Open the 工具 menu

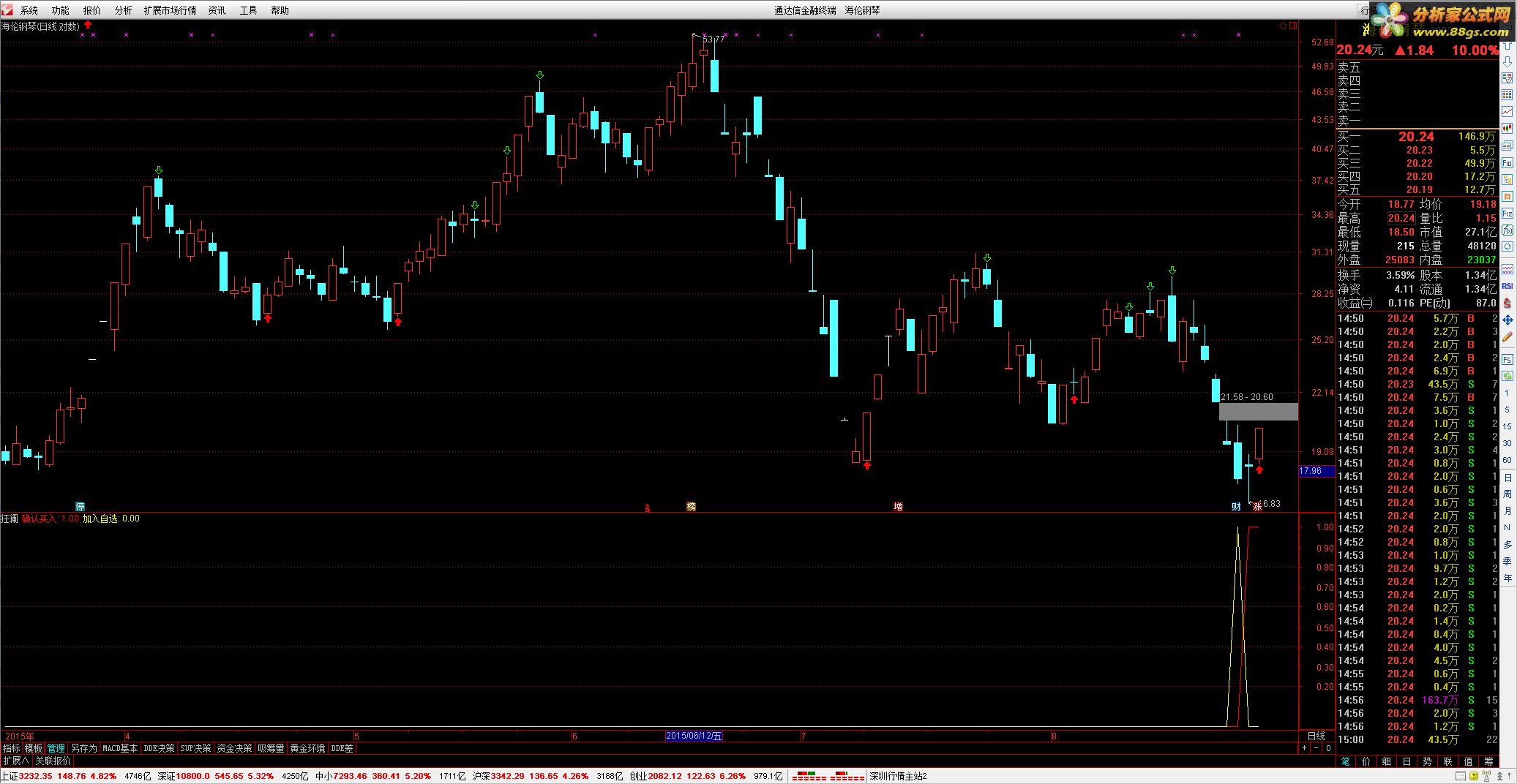[x=249, y=10]
